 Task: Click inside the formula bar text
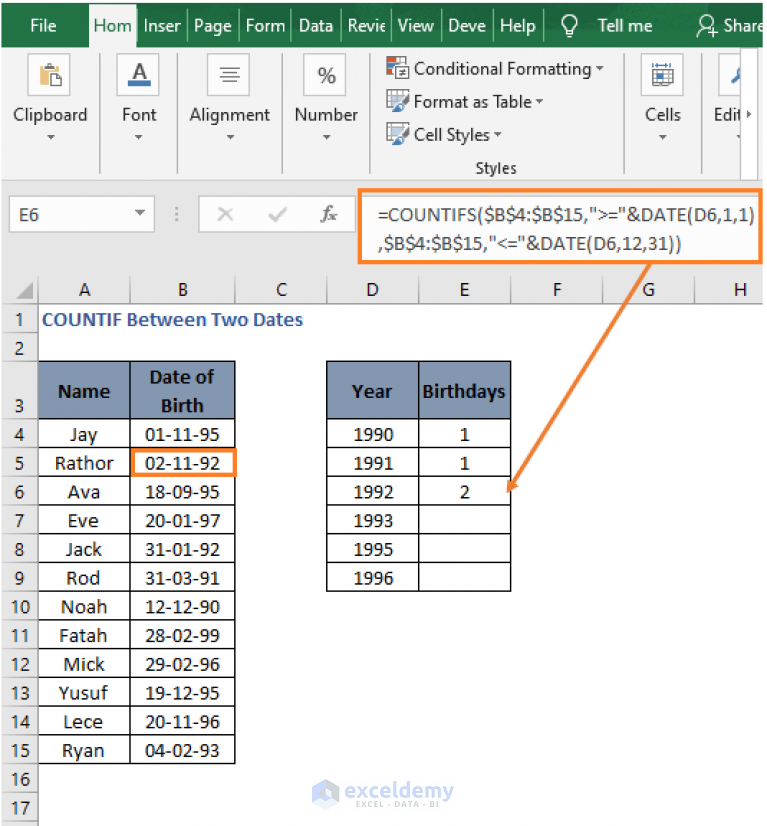[559, 229]
